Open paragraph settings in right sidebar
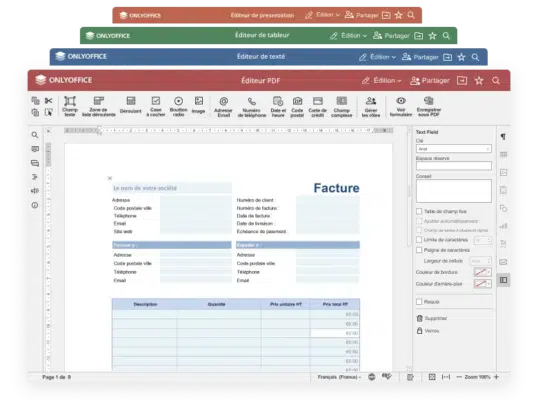 tap(503, 137)
